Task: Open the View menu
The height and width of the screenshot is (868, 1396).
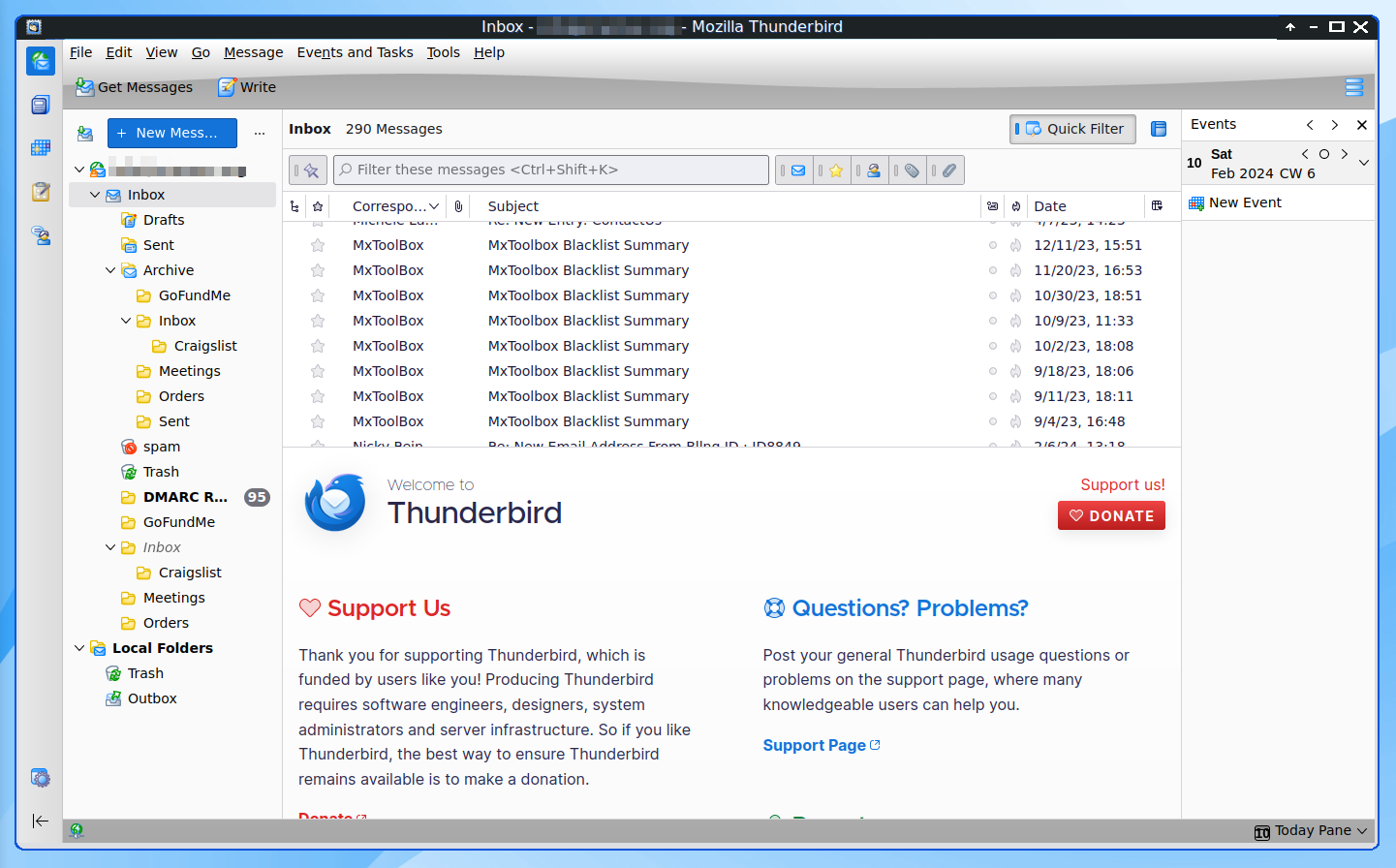Action: (x=162, y=52)
